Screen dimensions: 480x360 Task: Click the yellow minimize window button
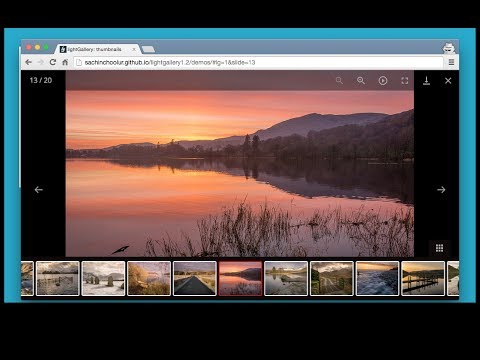(37, 48)
